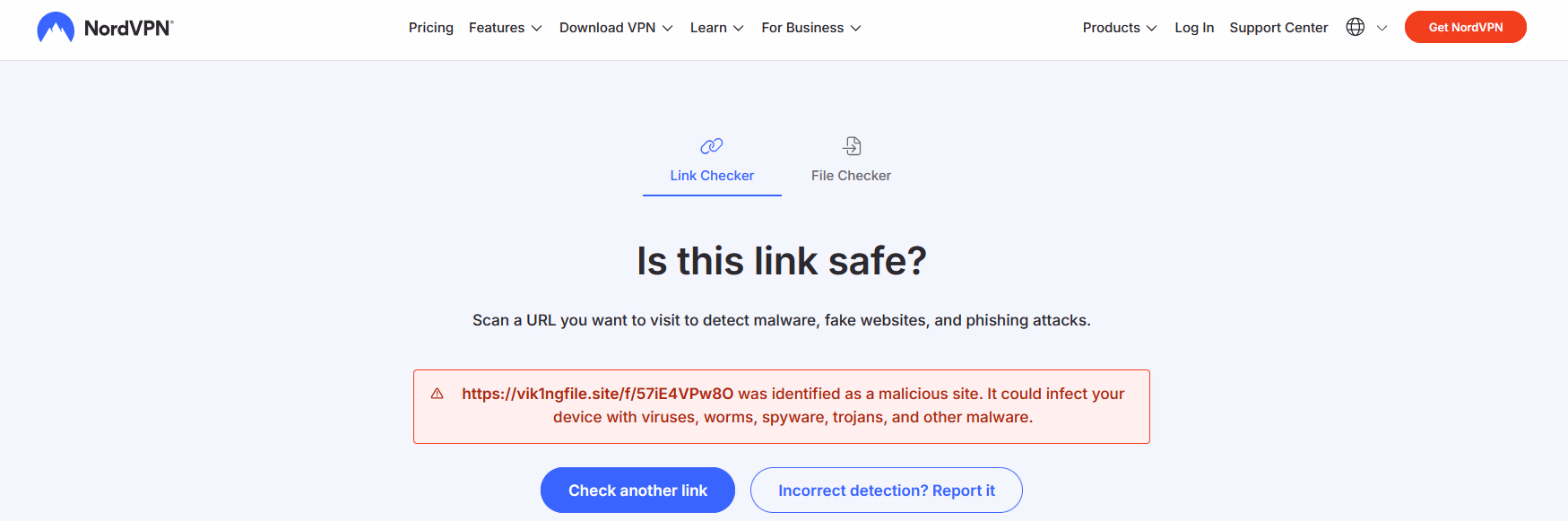Click the File Checker document icon

(x=852, y=146)
